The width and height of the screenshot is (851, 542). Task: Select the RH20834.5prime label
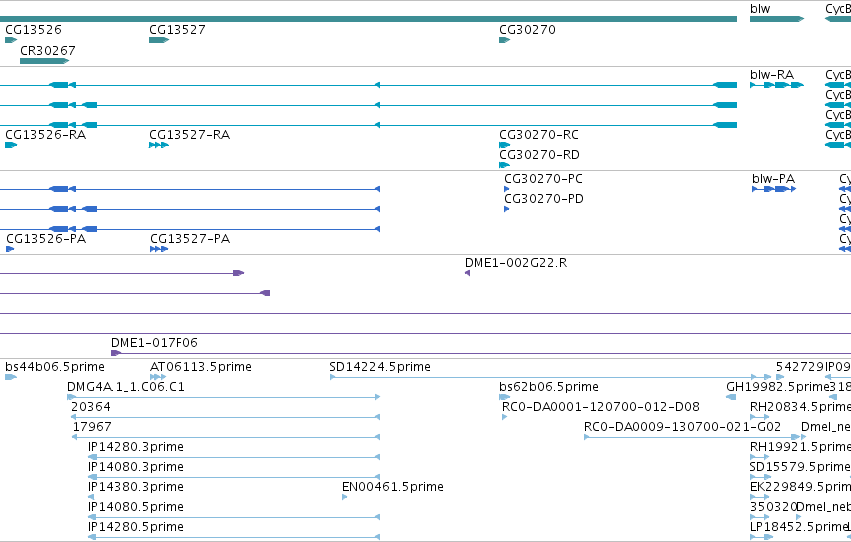pyautogui.click(x=801, y=407)
